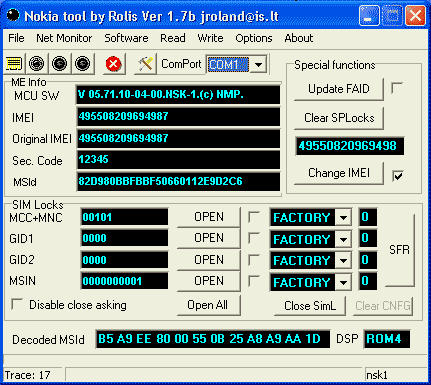Enable Disable close asking checkbox
431x385 pixels.
17,304
